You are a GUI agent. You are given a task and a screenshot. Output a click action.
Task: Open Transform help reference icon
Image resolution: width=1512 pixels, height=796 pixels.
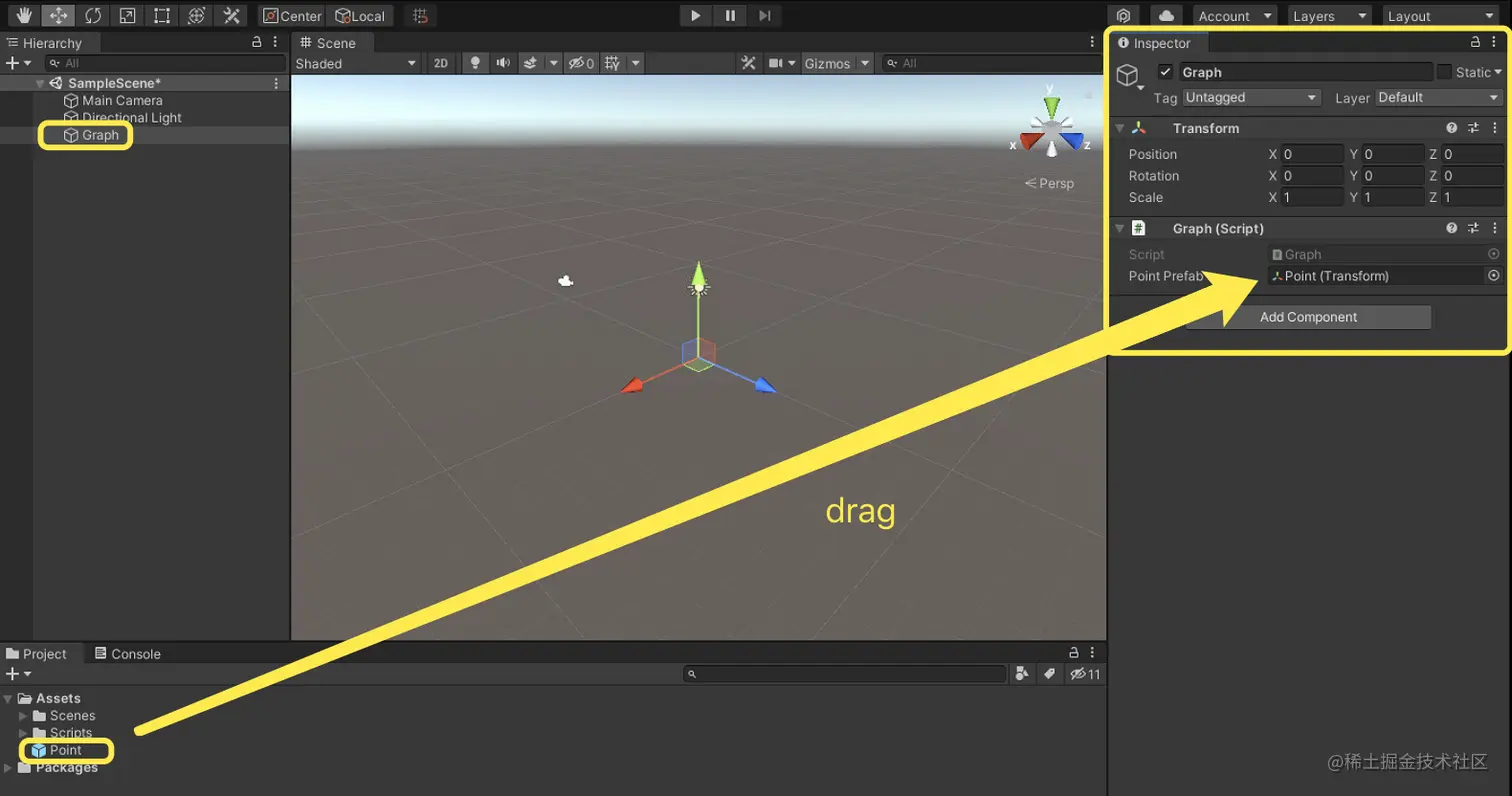1452,128
